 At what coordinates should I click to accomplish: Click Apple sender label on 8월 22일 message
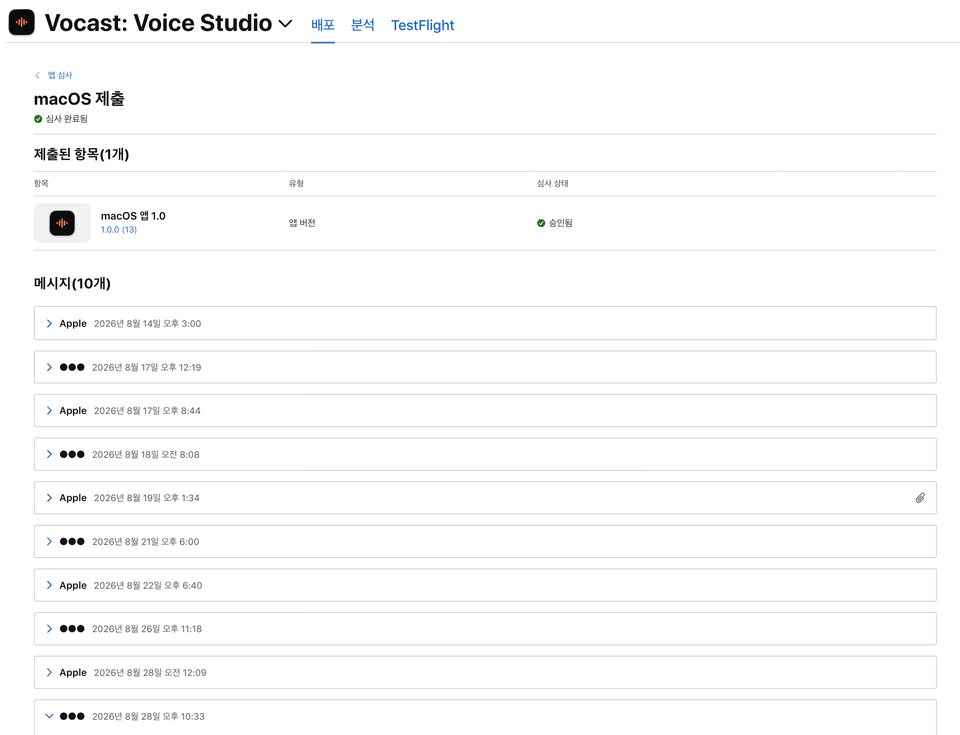(x=73, y=586)
